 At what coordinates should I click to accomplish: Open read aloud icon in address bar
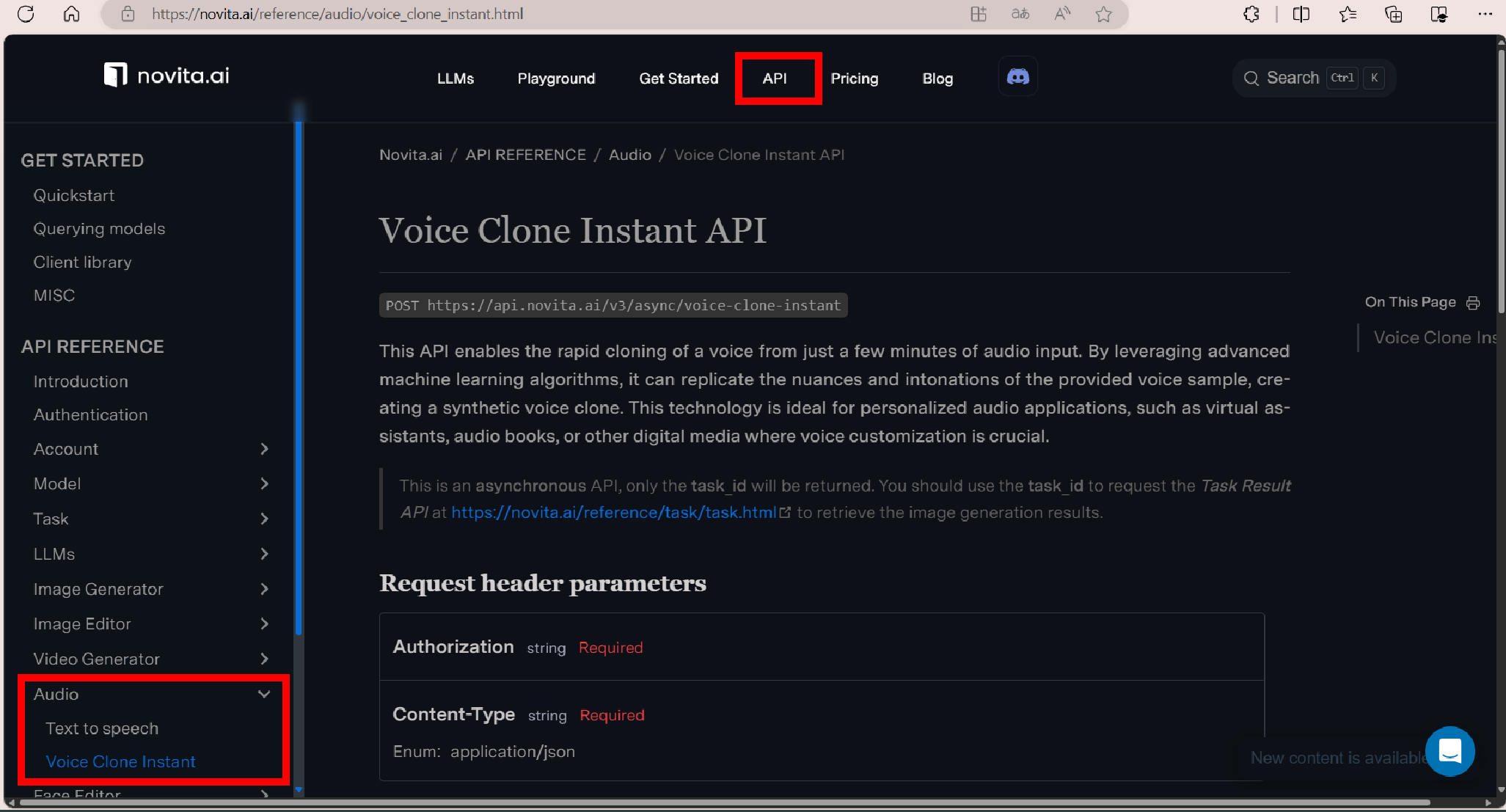(x=1062, y=14)
